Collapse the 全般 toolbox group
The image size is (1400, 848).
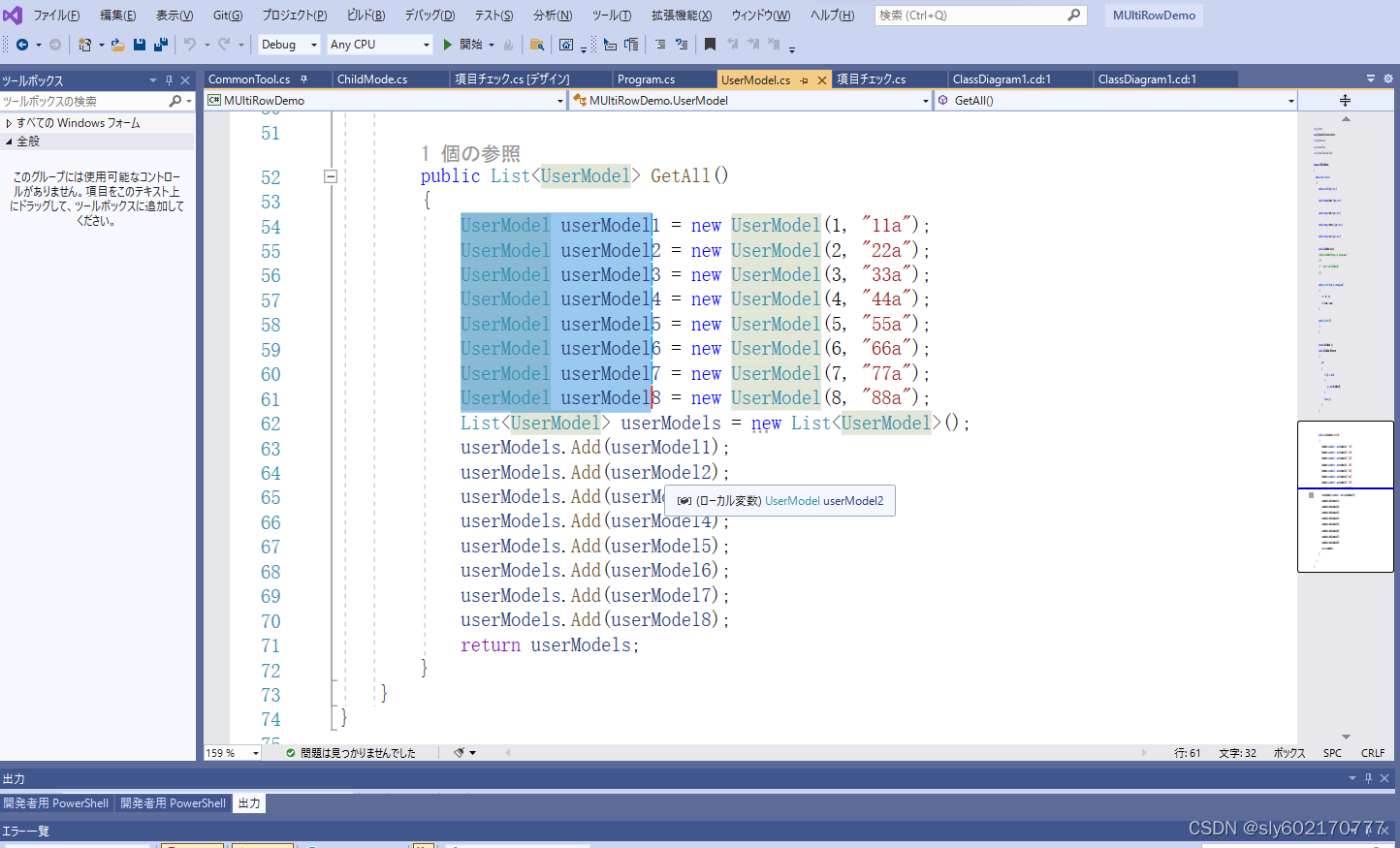click(9, 141)
